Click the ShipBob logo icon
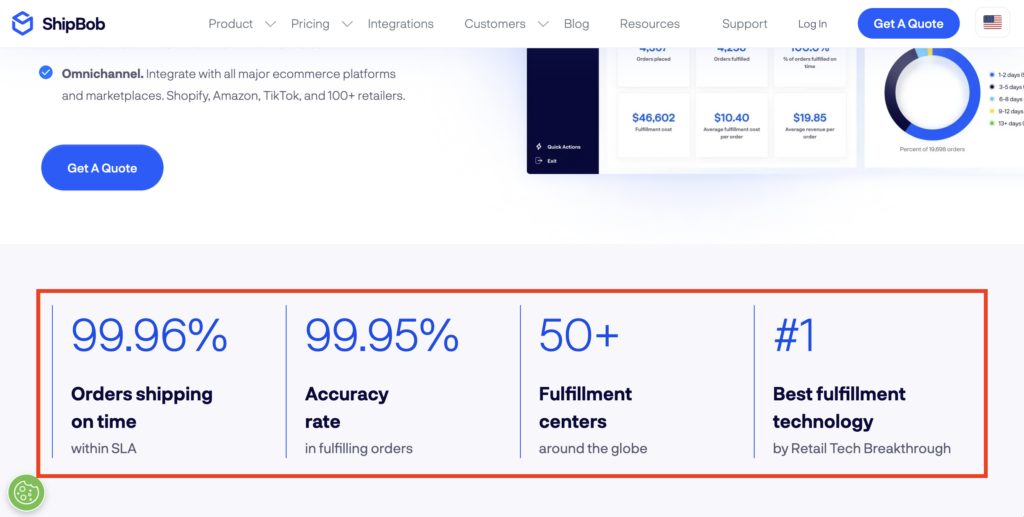The image size is (1024, 517). pos(23,23)
